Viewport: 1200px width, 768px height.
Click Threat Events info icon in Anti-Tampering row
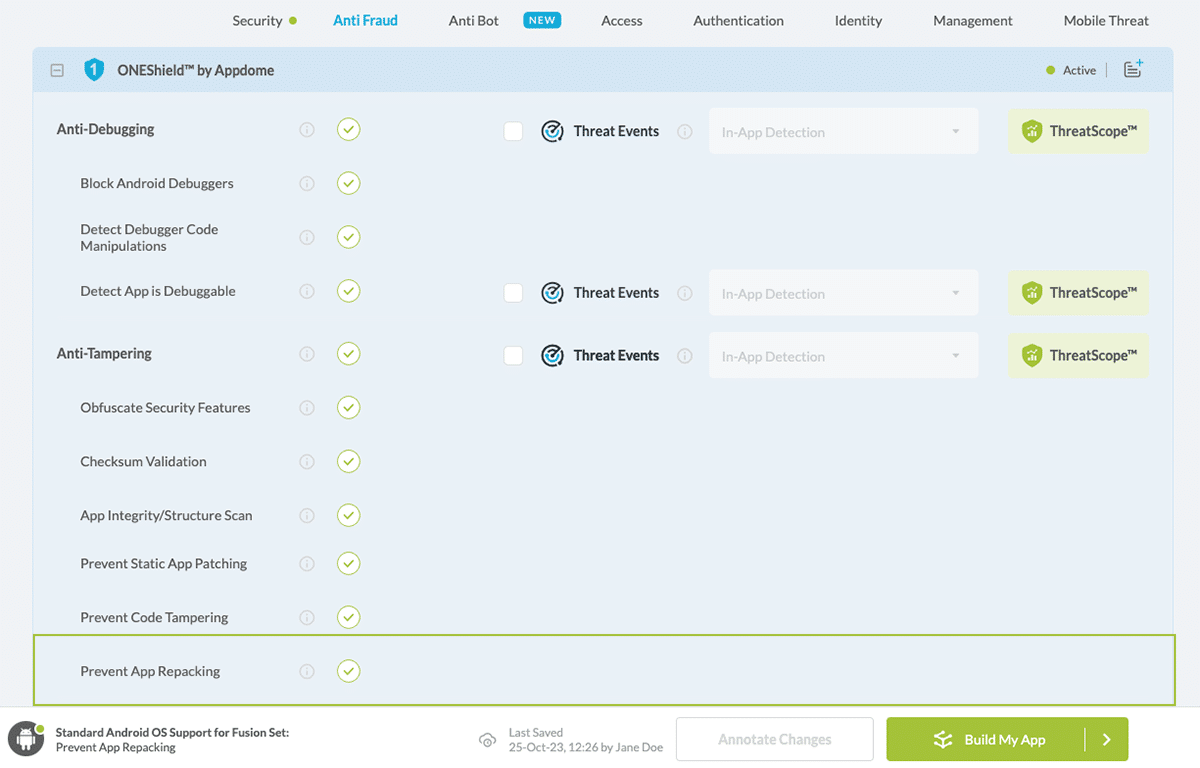point(685,356)
